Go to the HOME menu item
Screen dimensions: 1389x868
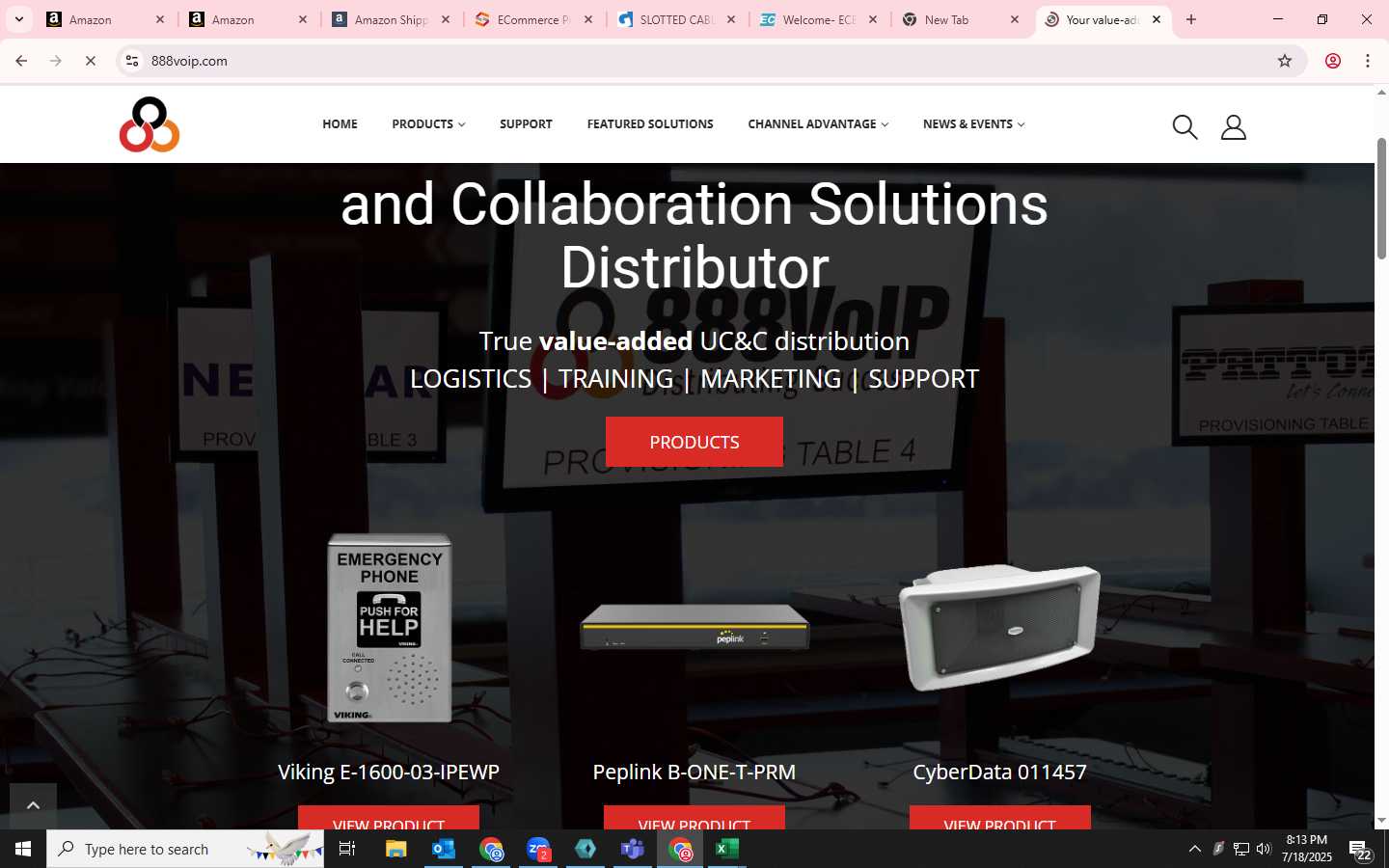point(340,124)
